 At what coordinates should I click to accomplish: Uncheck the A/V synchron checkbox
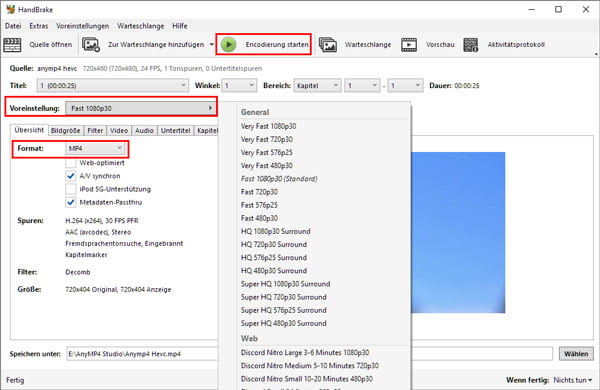70,176
